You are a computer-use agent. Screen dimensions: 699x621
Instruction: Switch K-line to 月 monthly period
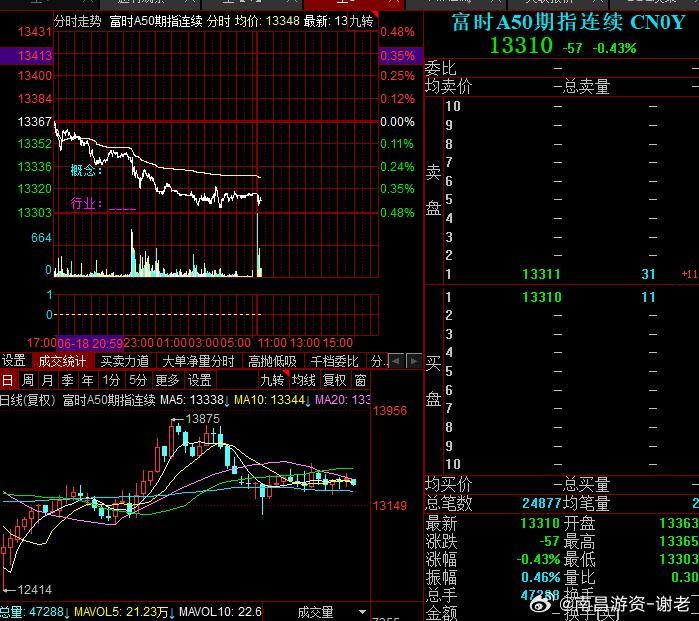(x=48, y=380)
